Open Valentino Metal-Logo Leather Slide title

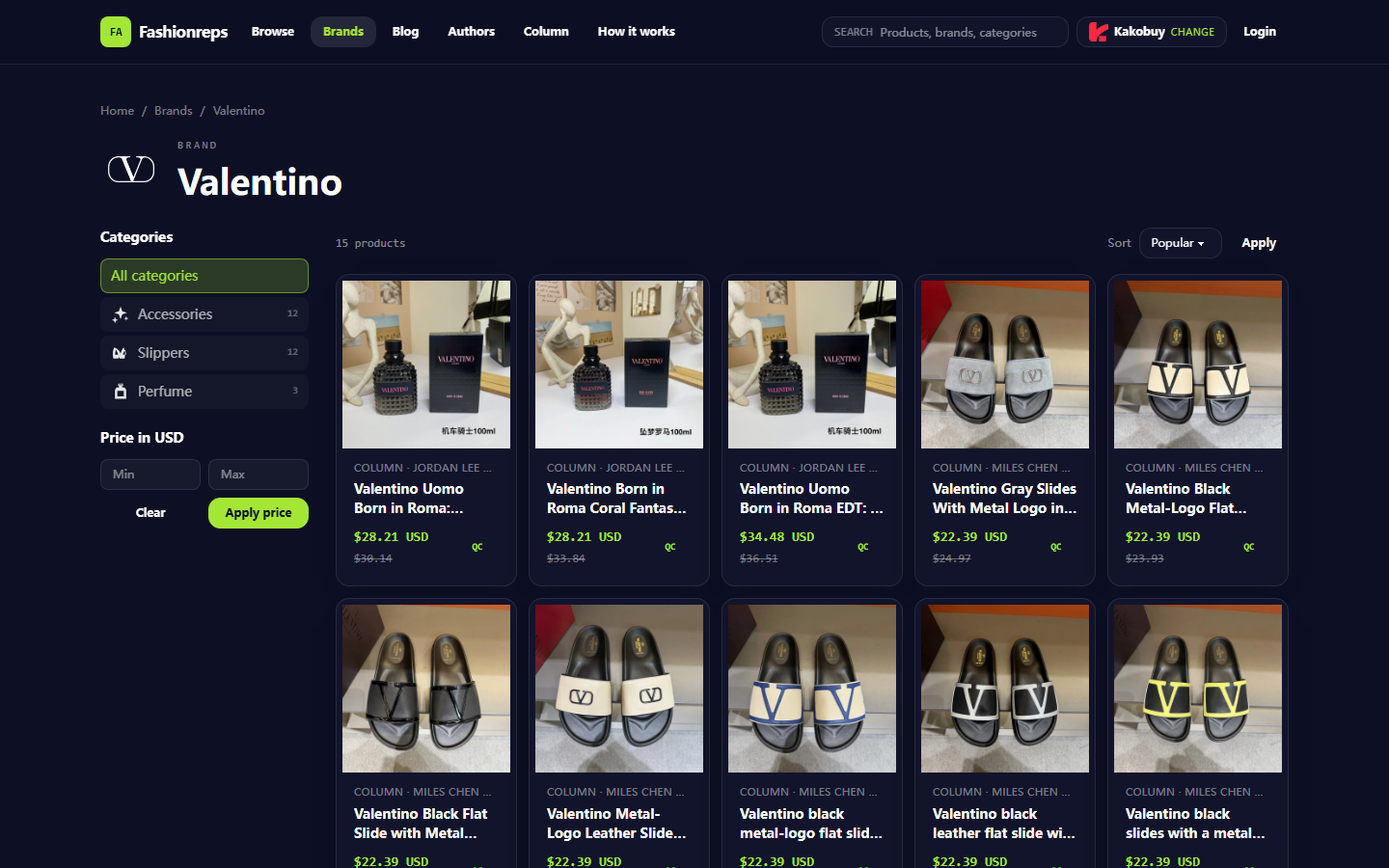coord(617,824)
